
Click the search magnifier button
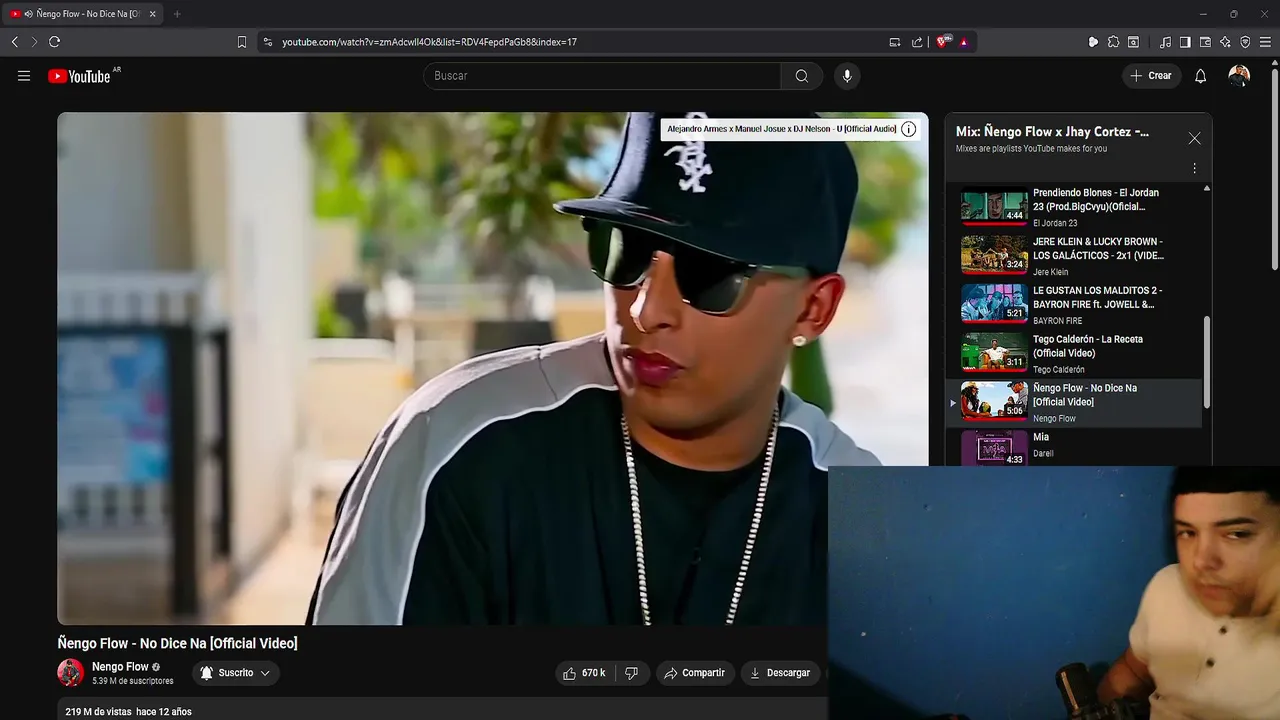[802, 76]
